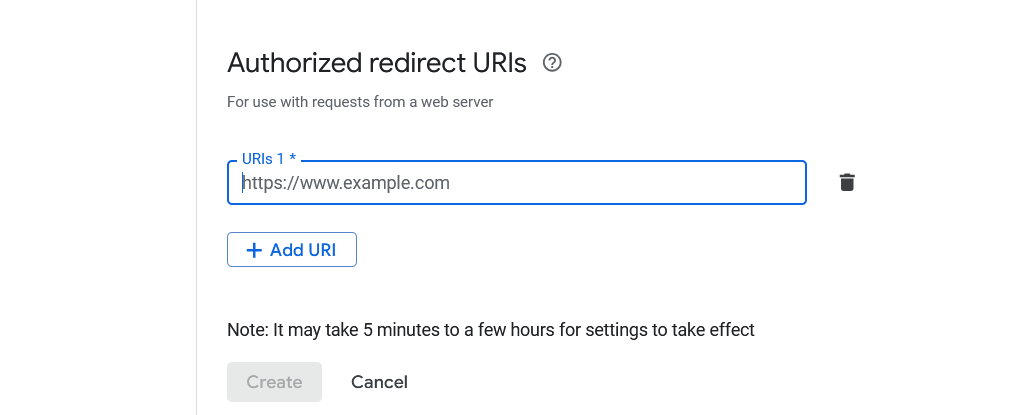Cancel the credential form
Image resolution: width=1018 pixels, height=415 pixels.
(x=379, y=382)
